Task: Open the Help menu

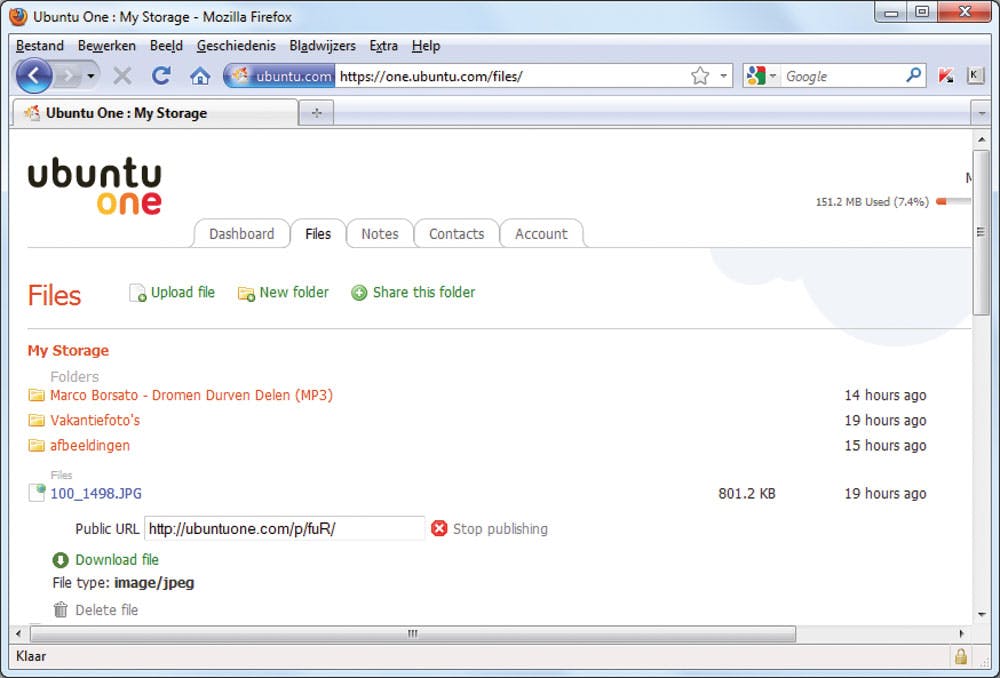Action: [425, 46]
